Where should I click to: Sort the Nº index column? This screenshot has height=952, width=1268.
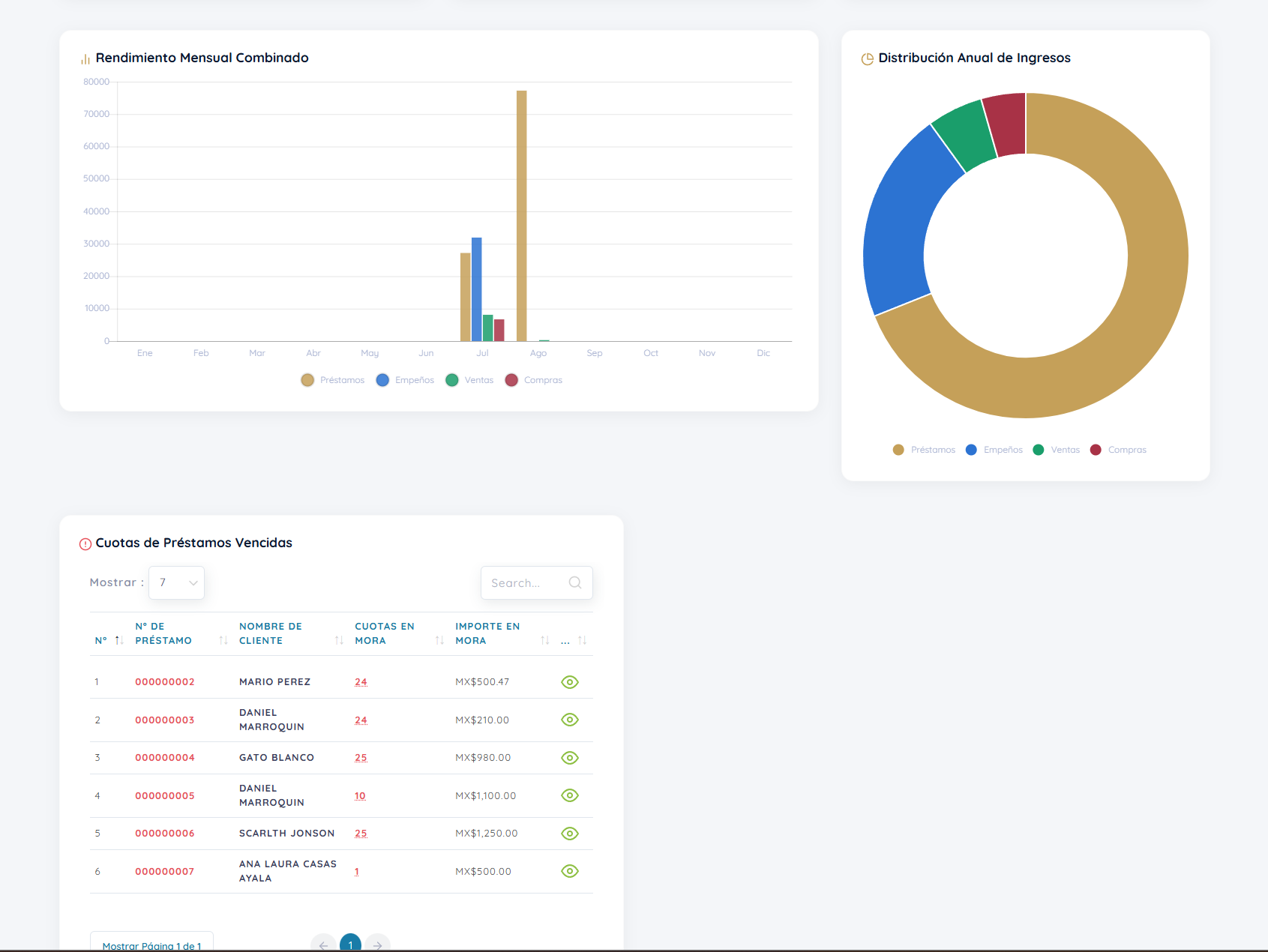coord(119,640)
